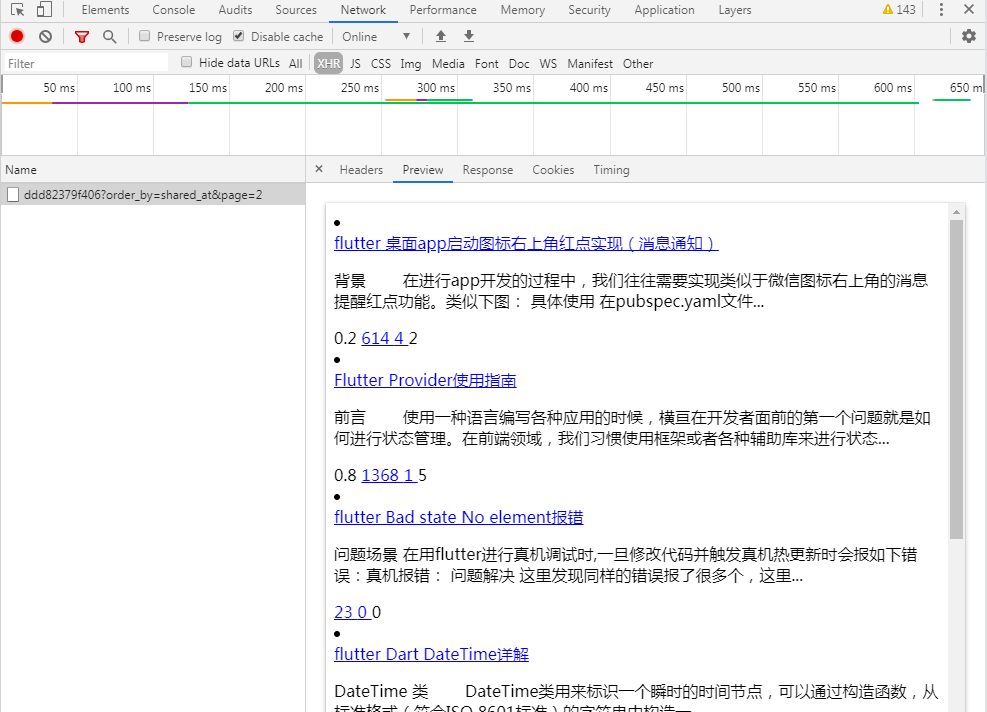
Task: Open the Sources tab
Action: tap(296, 10)
